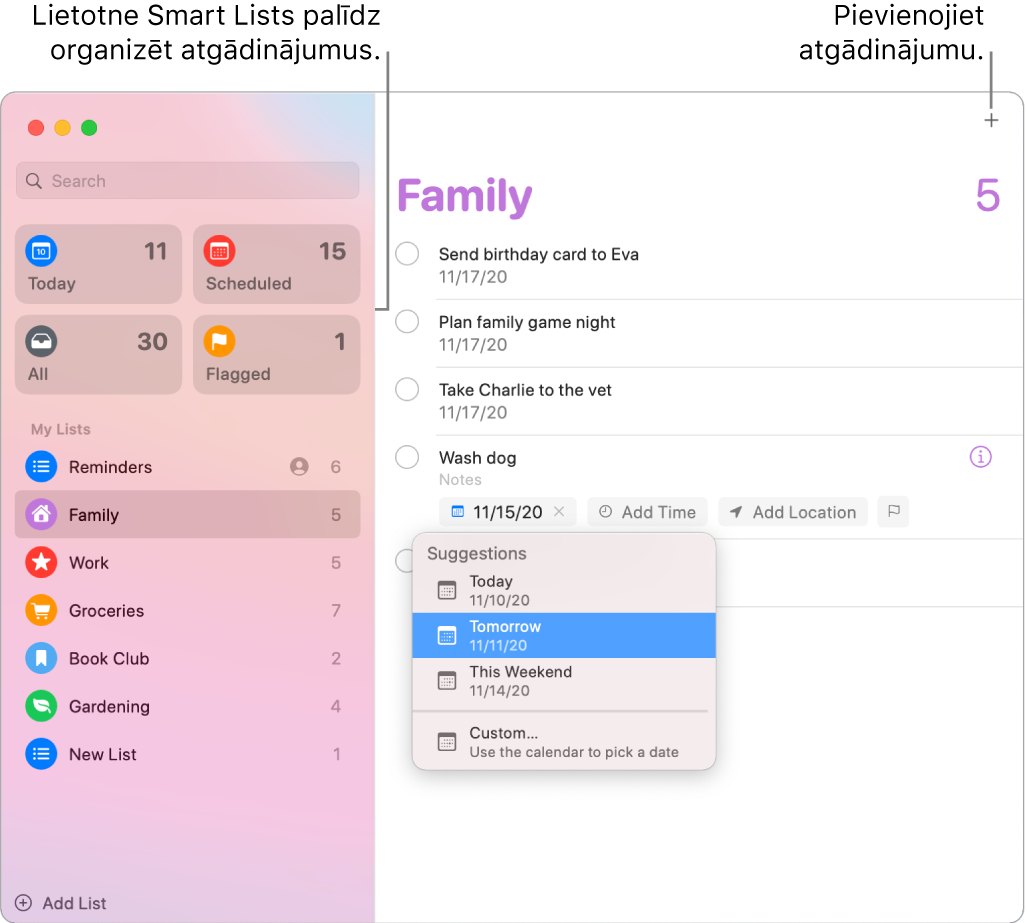Choose Today 11/10/20 suggestion
1027x923 pixels.
pos(564,590)
